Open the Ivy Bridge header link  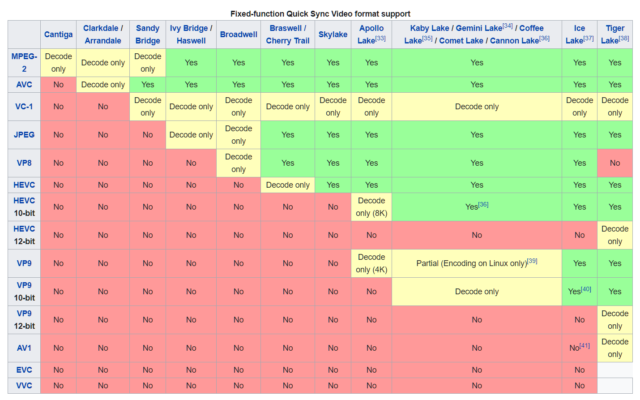pyautogui.click(x=189, y=28)
